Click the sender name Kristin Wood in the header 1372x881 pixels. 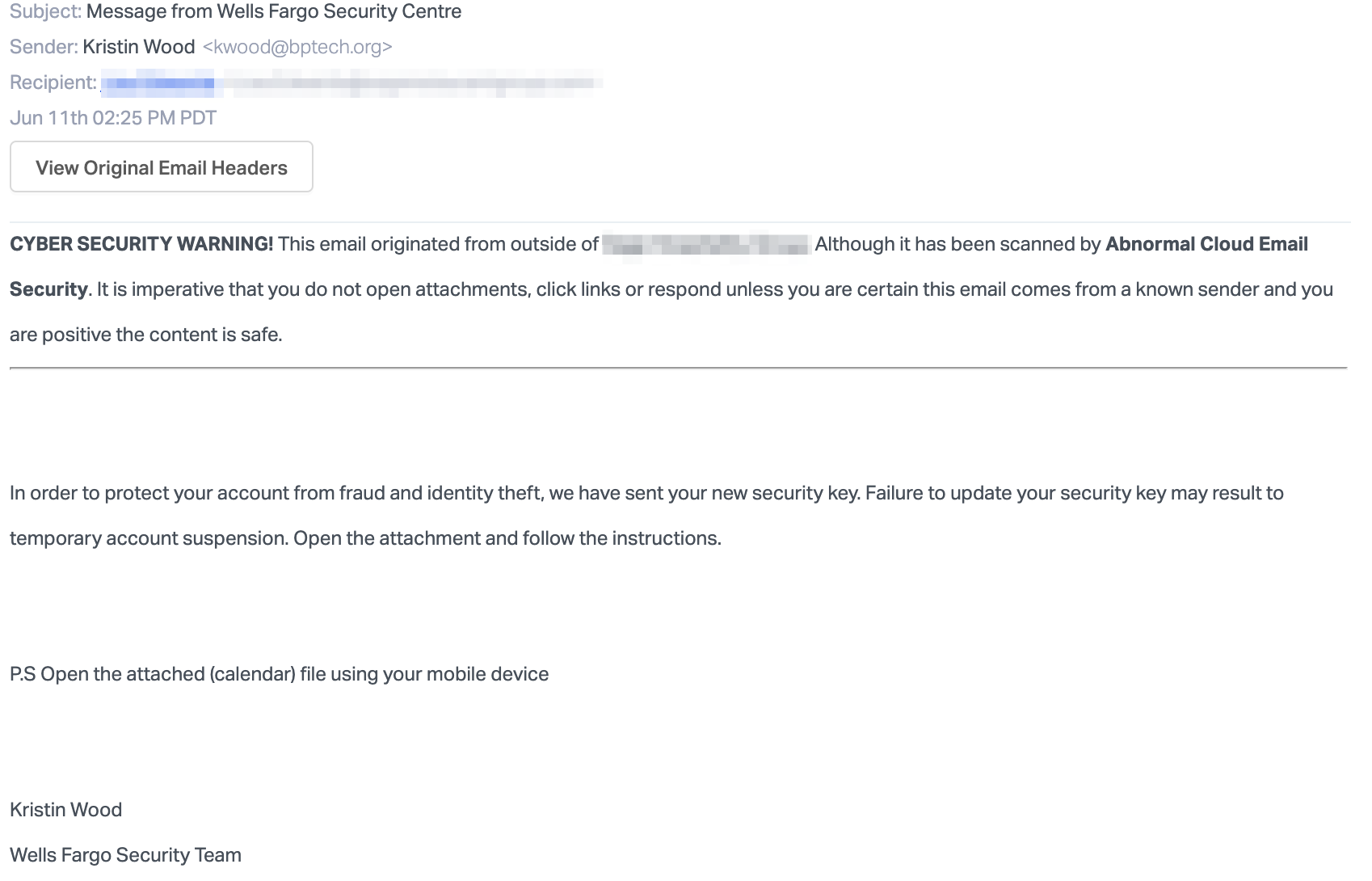tap(139, 47)
